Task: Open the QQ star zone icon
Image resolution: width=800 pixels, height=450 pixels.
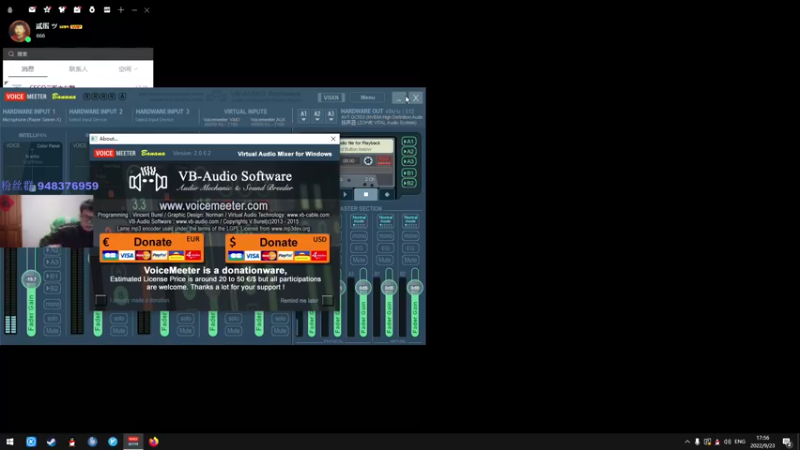Action: 47,10
